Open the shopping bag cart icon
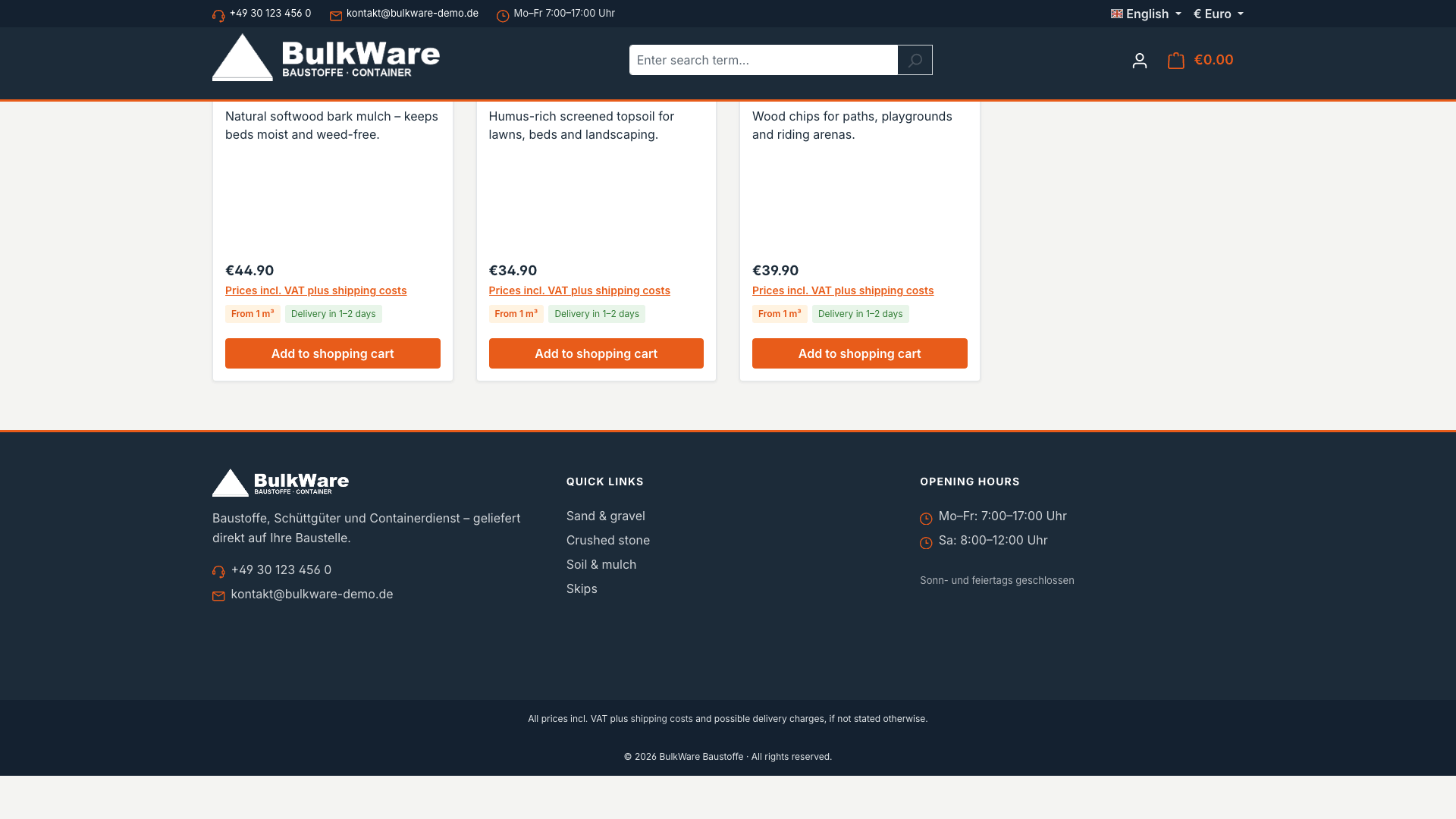 point(1175,61)
